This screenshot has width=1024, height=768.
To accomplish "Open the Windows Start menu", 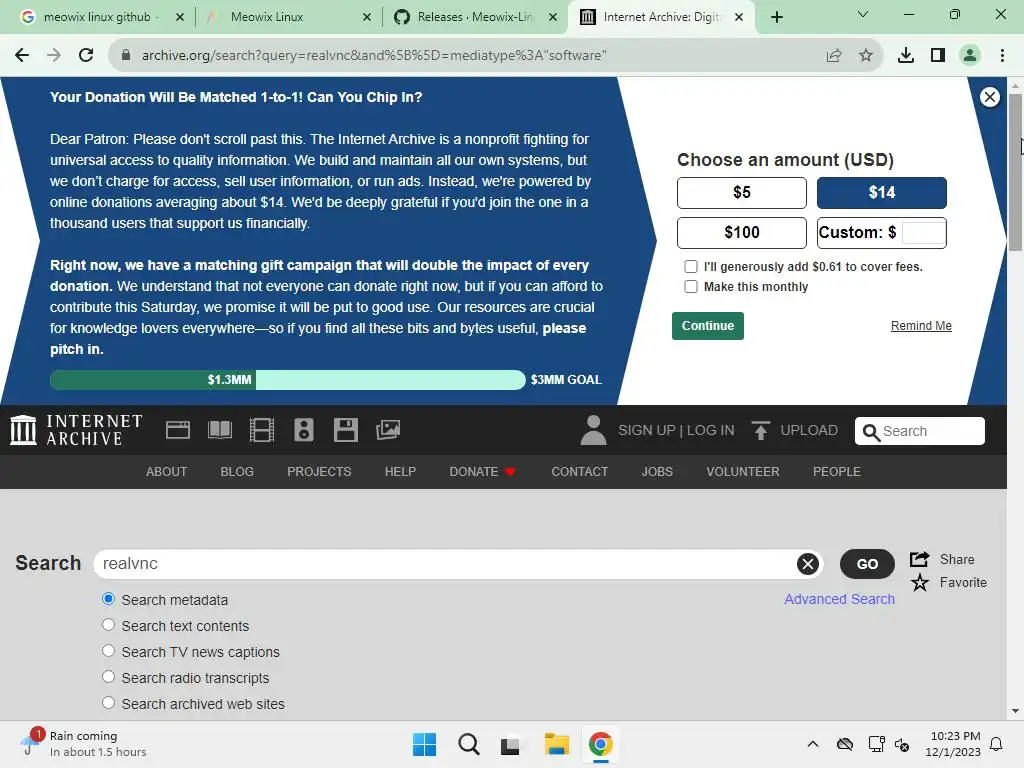I will coord(424,744).
